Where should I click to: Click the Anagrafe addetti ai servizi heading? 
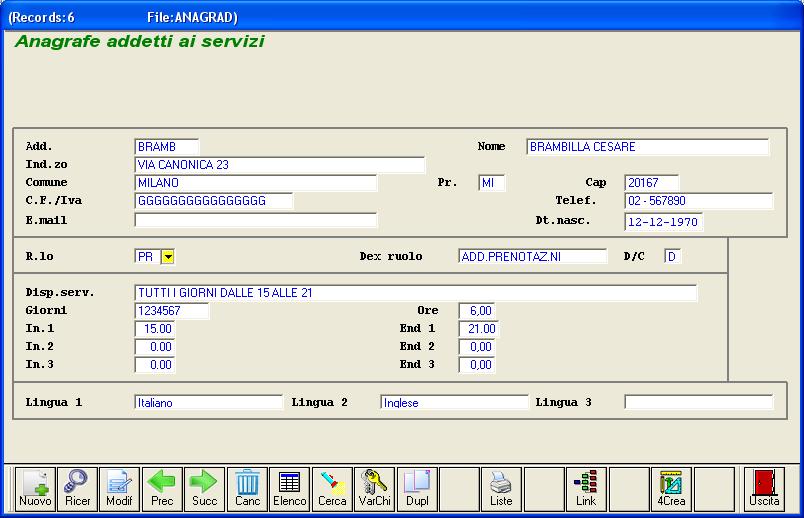pos(139,41)
